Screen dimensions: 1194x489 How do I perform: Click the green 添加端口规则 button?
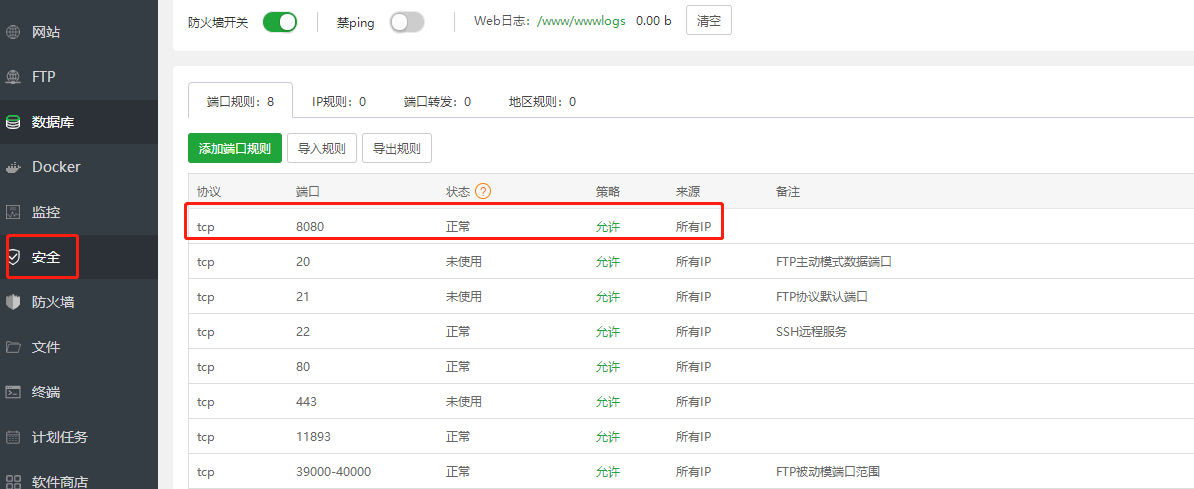pyautogui.click(x=235, y=148)
